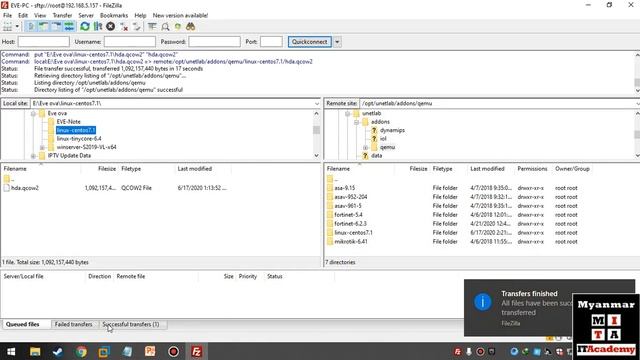This screenshot has width=640, height=360.
Task: Search files with binoculars icon
Action: click(x=190, y=27)
